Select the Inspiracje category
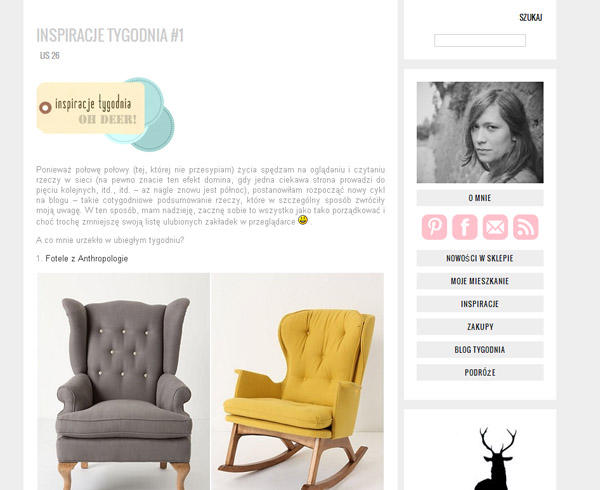This screenshot has height=490, width=600. pos(480,304)
